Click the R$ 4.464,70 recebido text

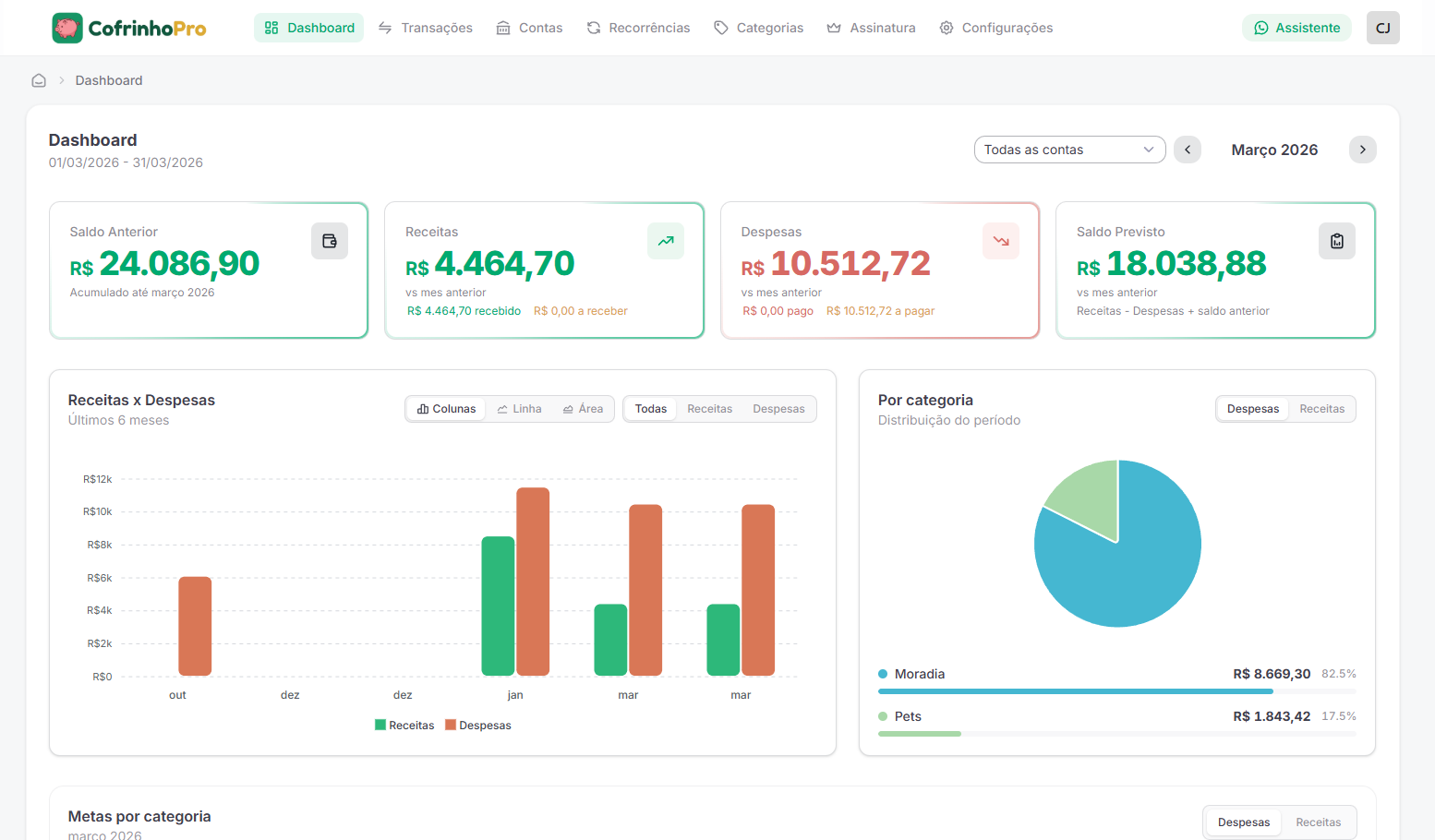[464, 311]
